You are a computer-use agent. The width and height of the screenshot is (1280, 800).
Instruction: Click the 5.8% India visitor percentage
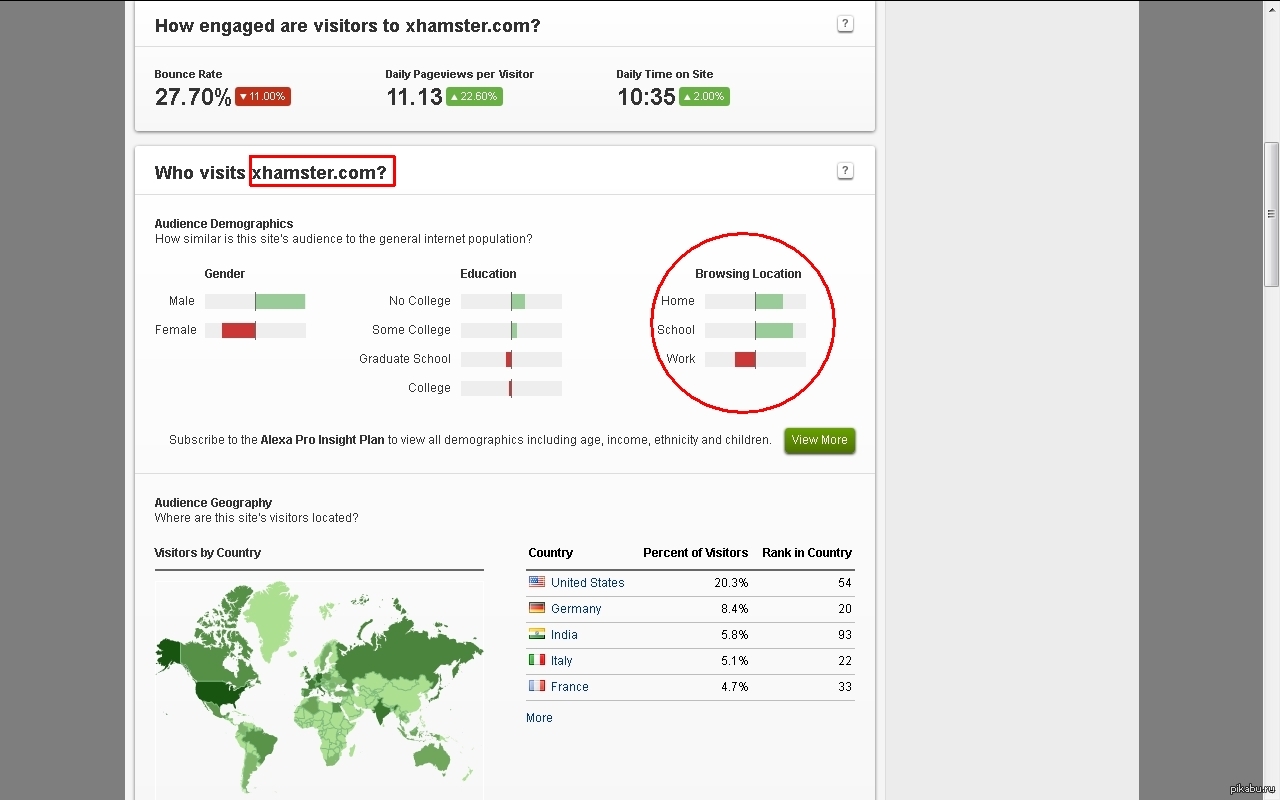(734, 635)
